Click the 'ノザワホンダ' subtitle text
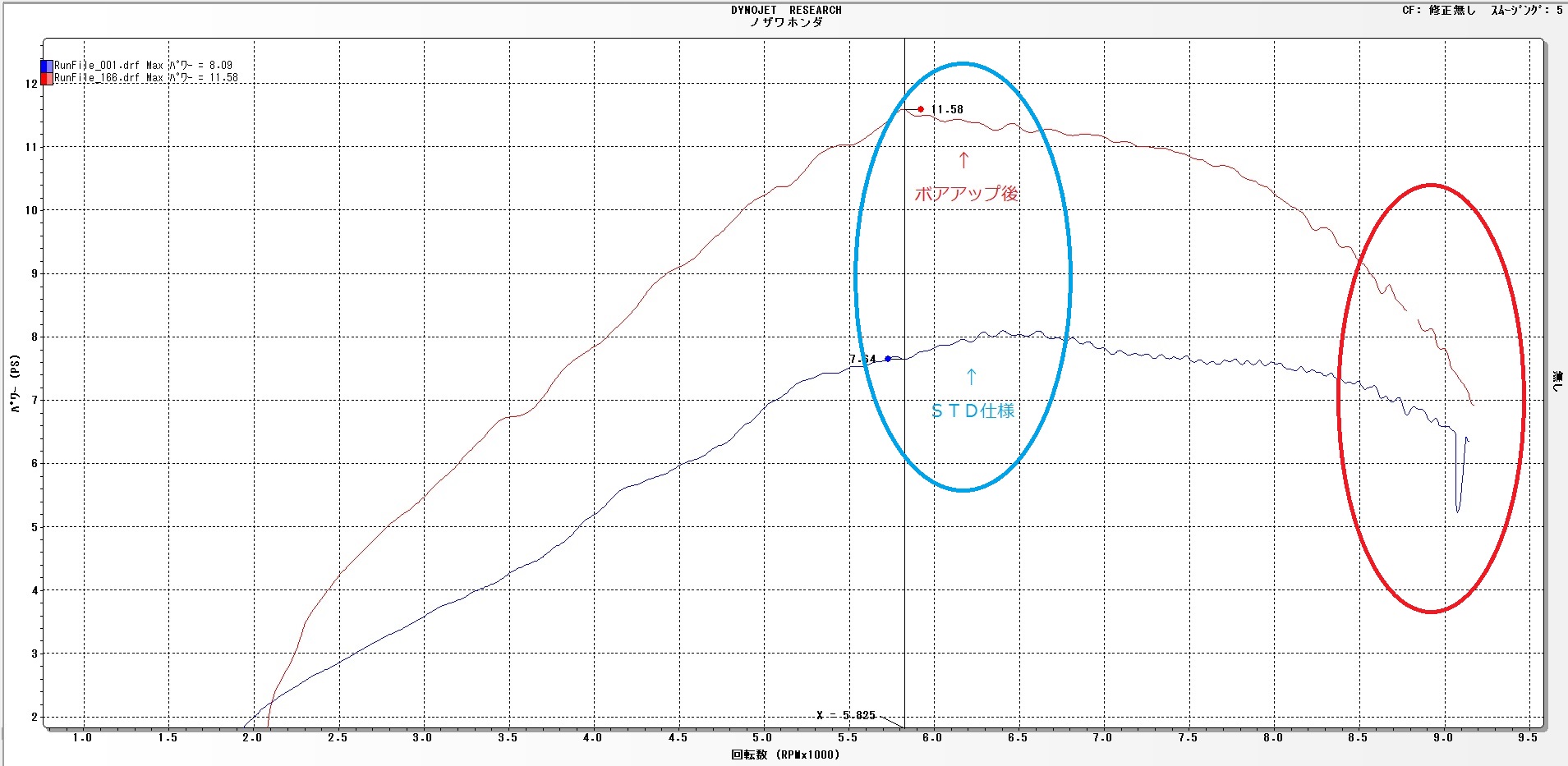The height and width of the screenshot is (766, 1568). tap(786, 22)
